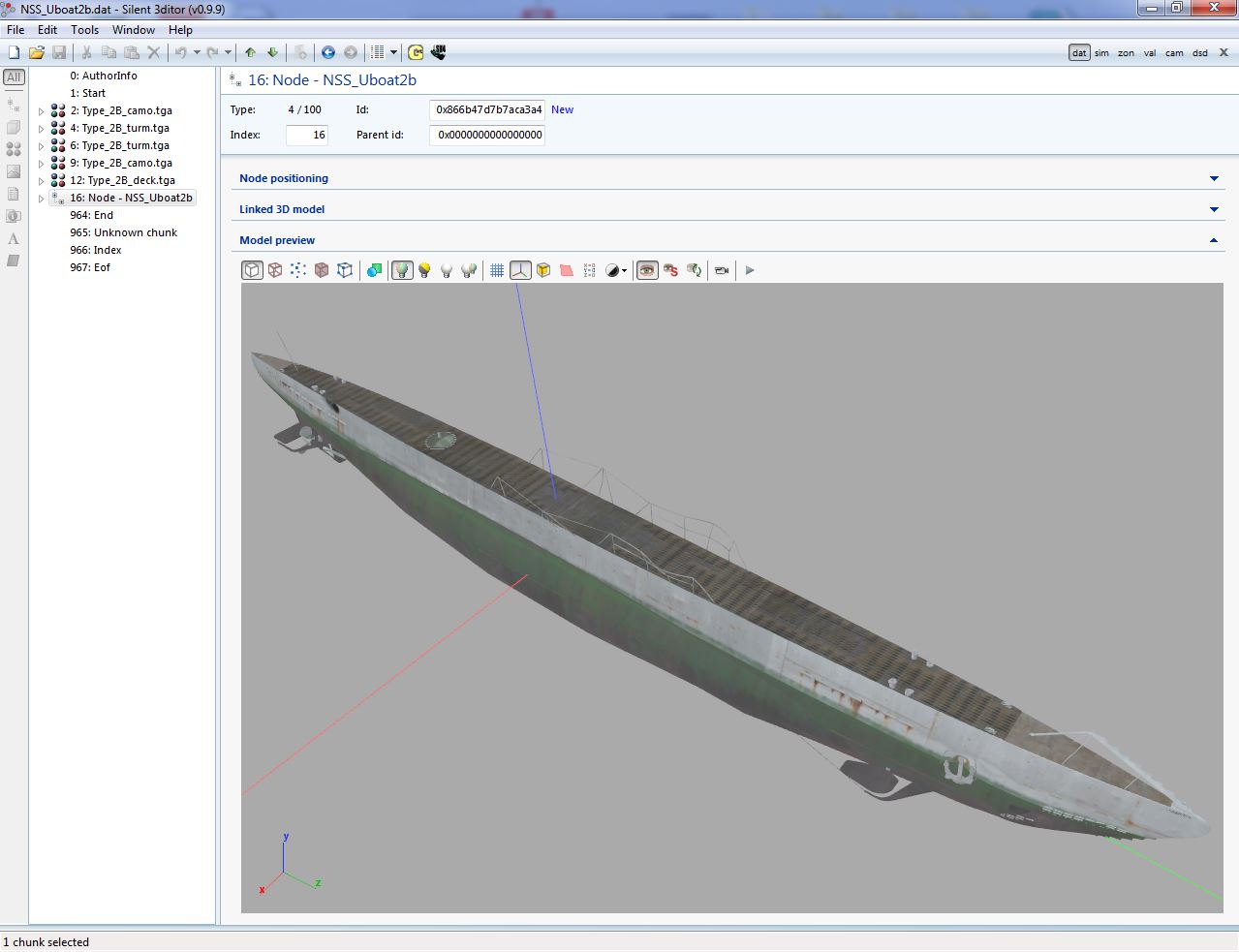Filter chunks by the letter A sidebar icon
1239x952 pixels.
(14, 238)
